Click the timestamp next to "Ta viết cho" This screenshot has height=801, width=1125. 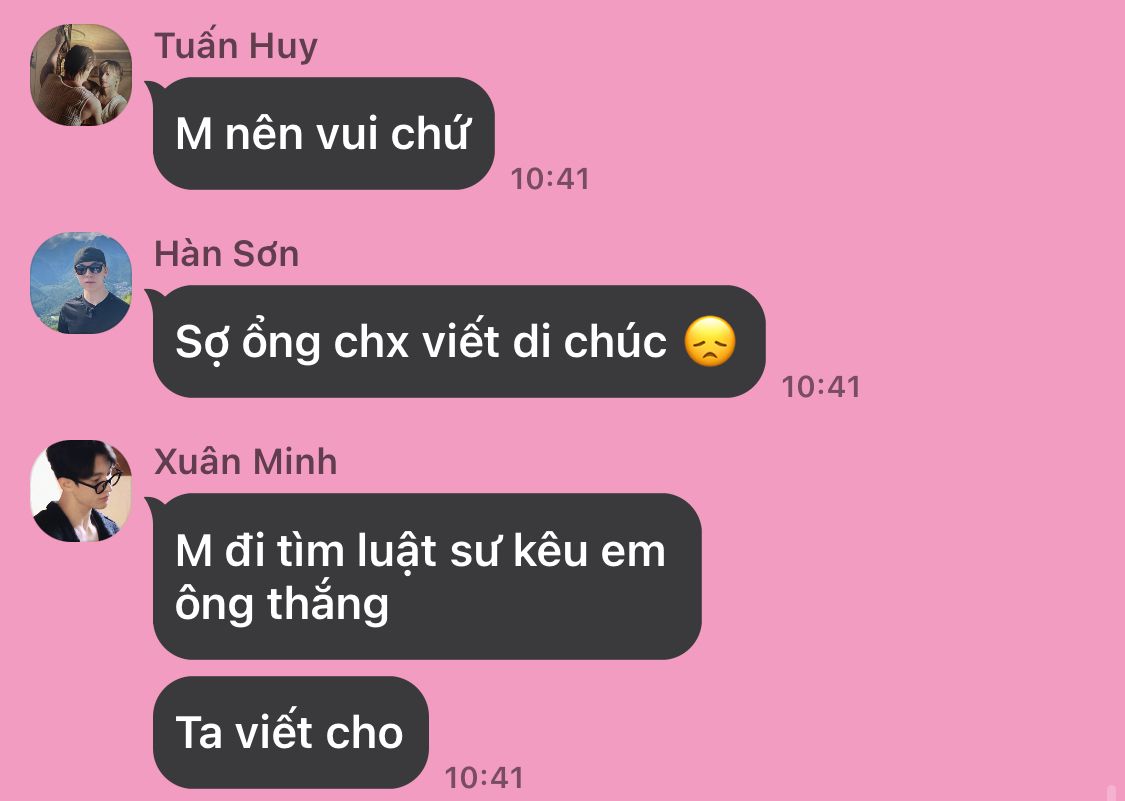[x=484, y=777]
